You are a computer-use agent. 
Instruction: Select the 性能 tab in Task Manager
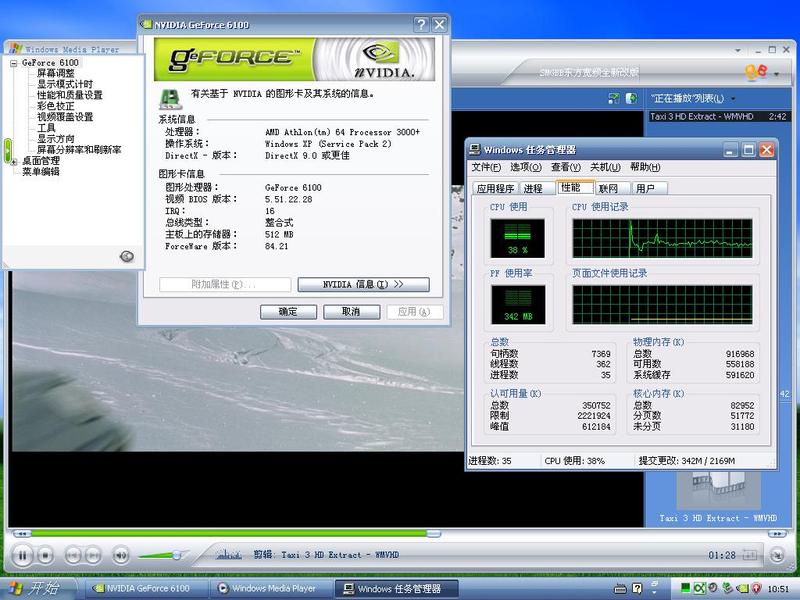click(574, 187)
